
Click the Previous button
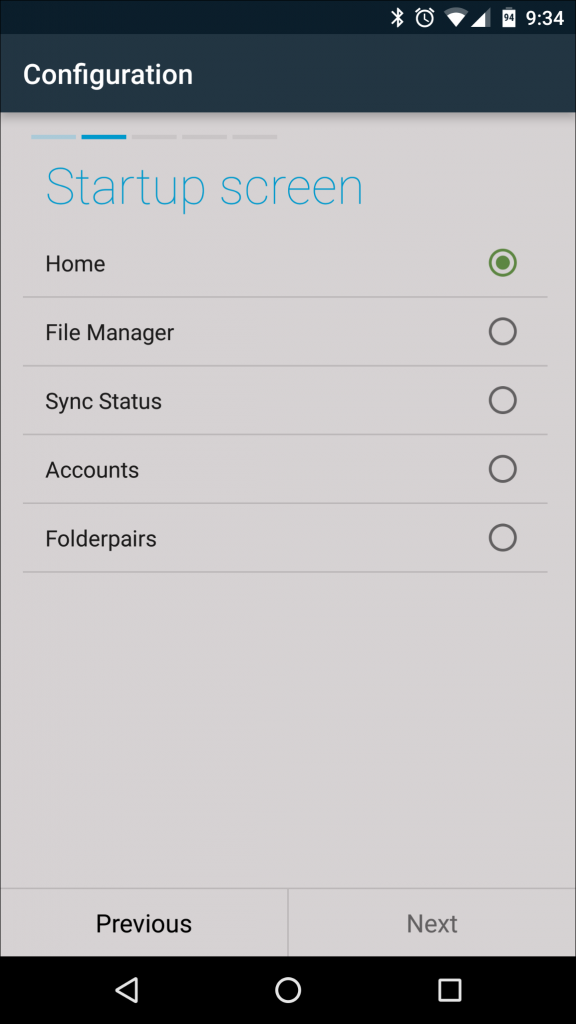pos(143,922)
